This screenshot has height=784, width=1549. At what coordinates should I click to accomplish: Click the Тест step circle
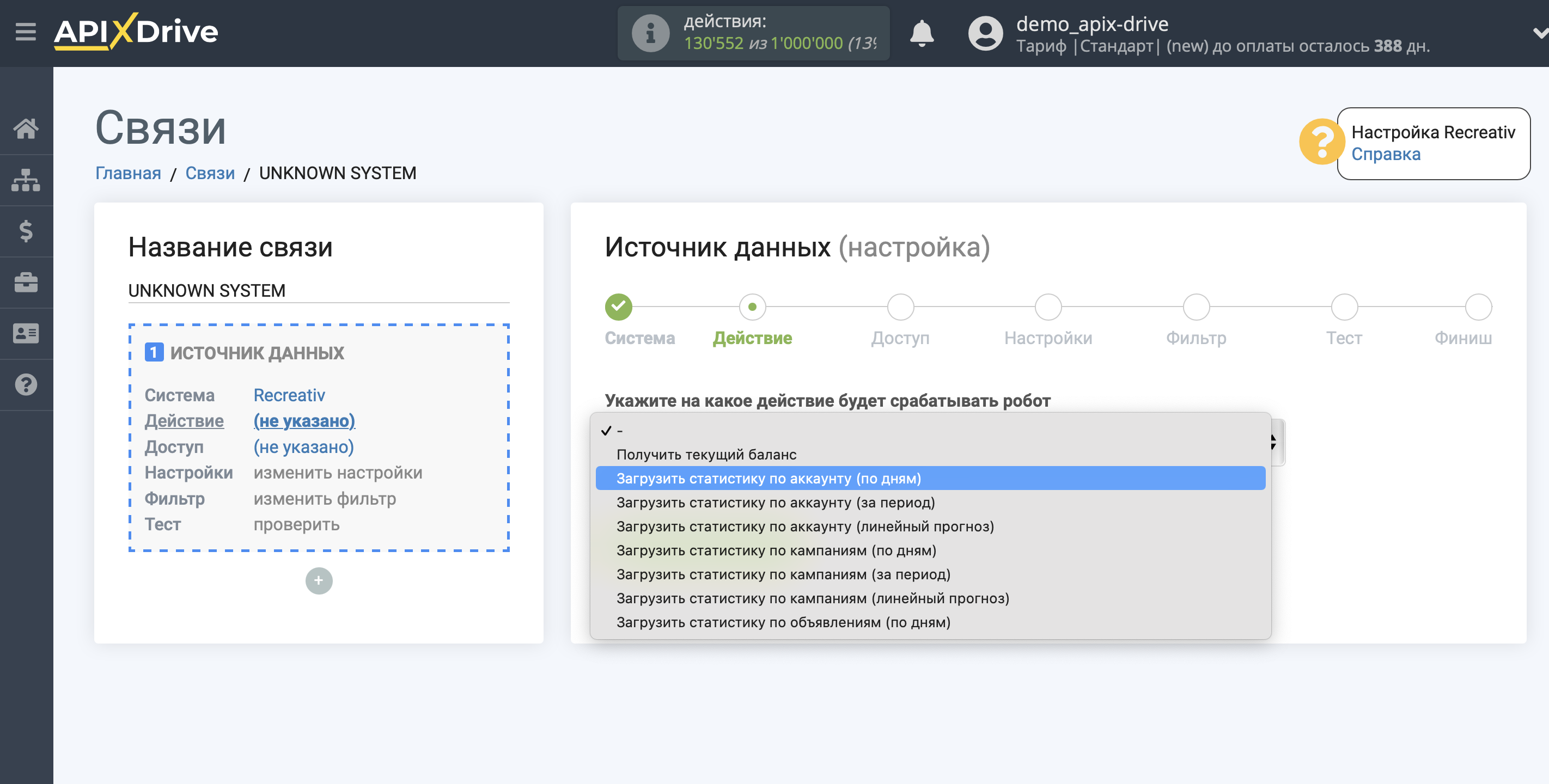click(x=1344, y=307)
